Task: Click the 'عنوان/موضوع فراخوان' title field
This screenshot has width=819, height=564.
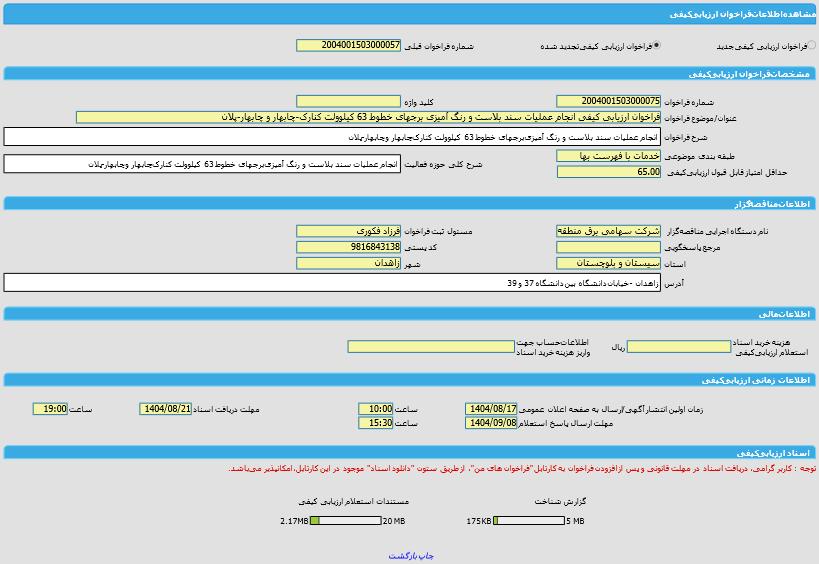Action: (368, 117)
